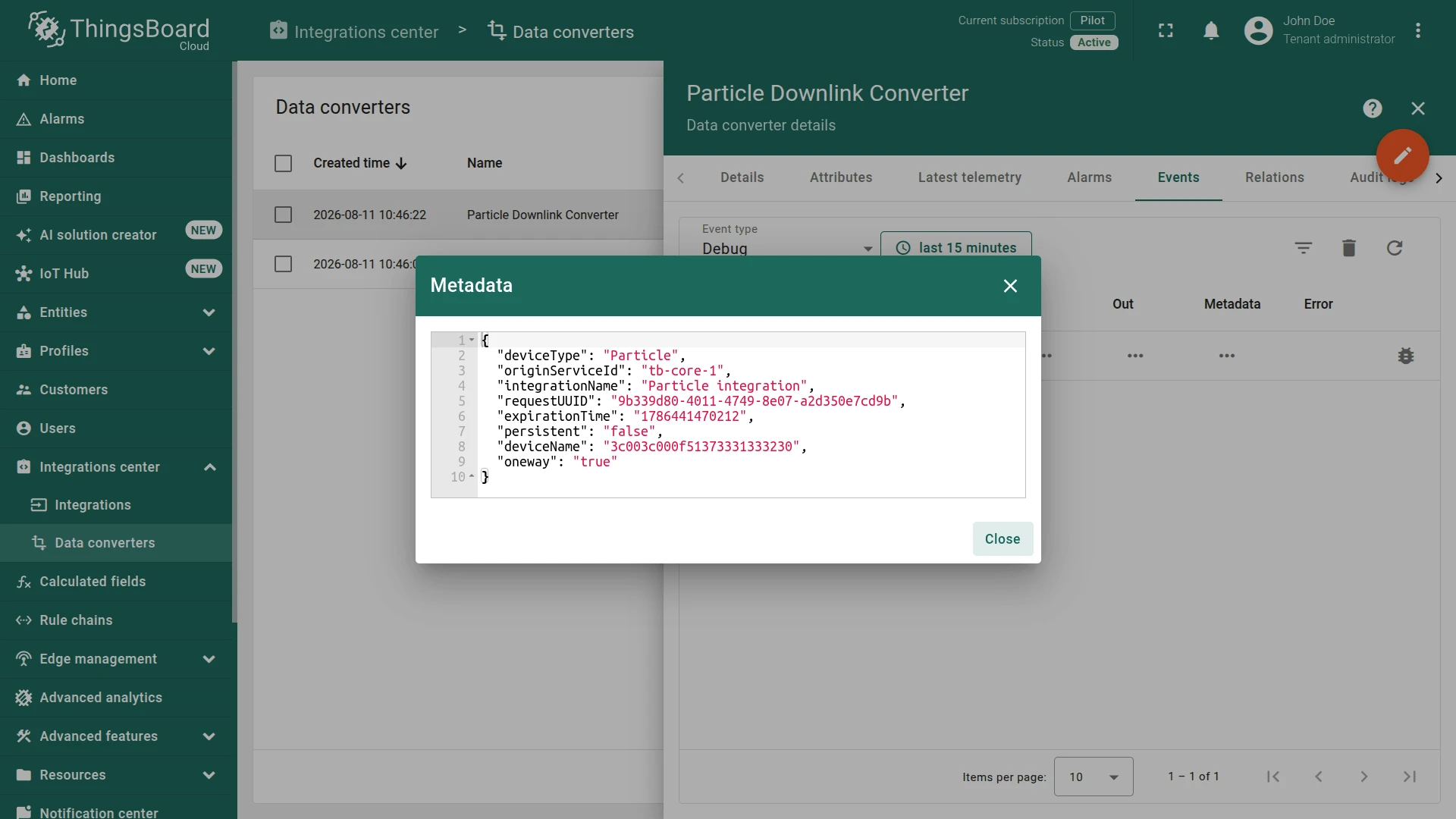The width and height of the screenshot is (1456, 819).
Task: Expand the Advanced features chevron
Action: (209, 736)
